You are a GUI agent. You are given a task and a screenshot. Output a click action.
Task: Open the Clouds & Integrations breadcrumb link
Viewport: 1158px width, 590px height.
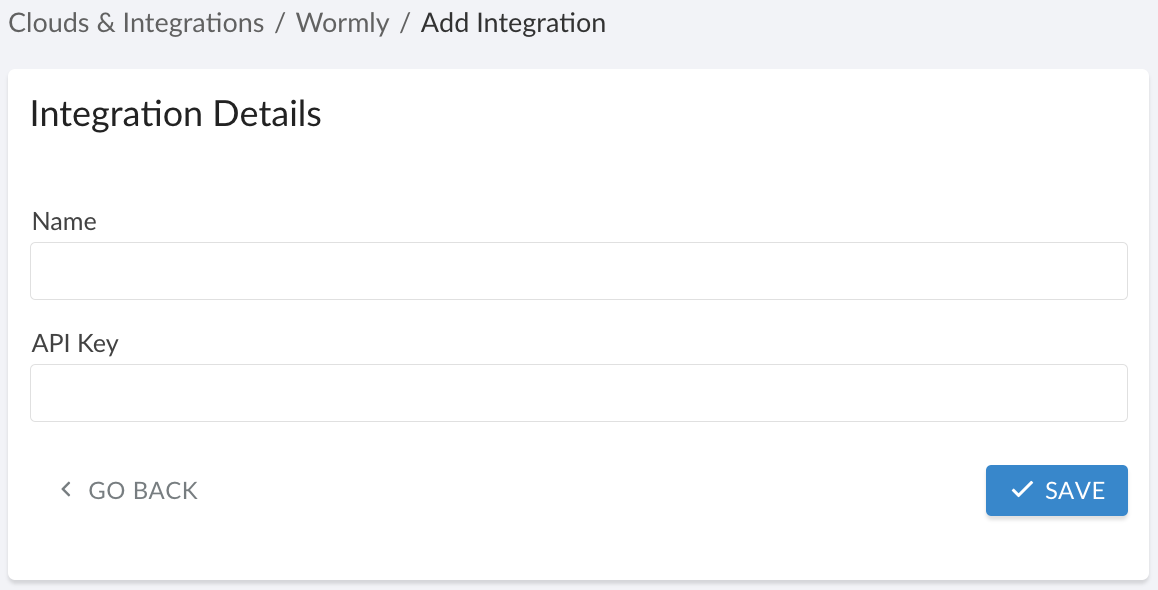coord(135,22)
